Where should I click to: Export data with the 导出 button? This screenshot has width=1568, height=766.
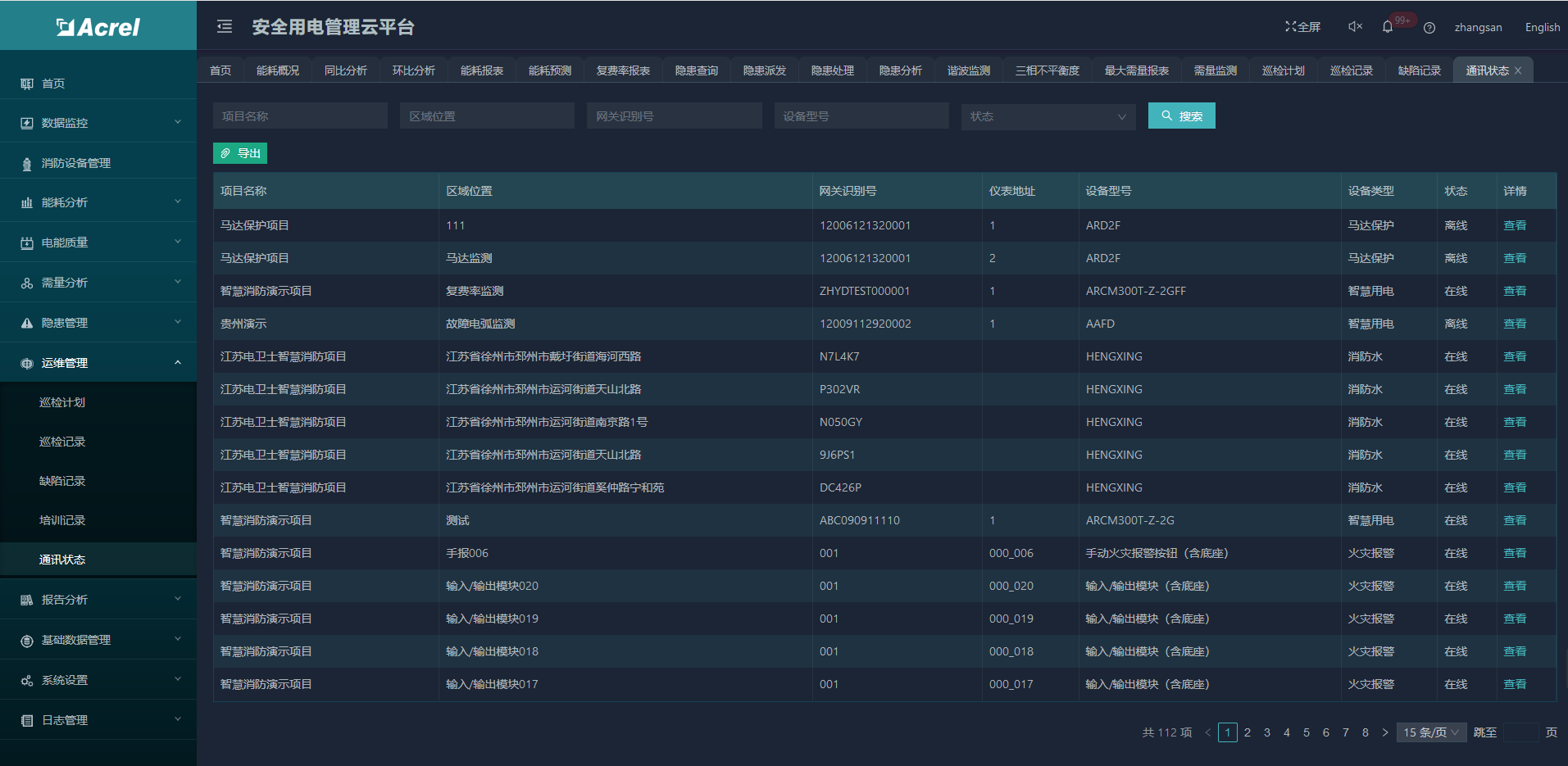pos(240,153)
